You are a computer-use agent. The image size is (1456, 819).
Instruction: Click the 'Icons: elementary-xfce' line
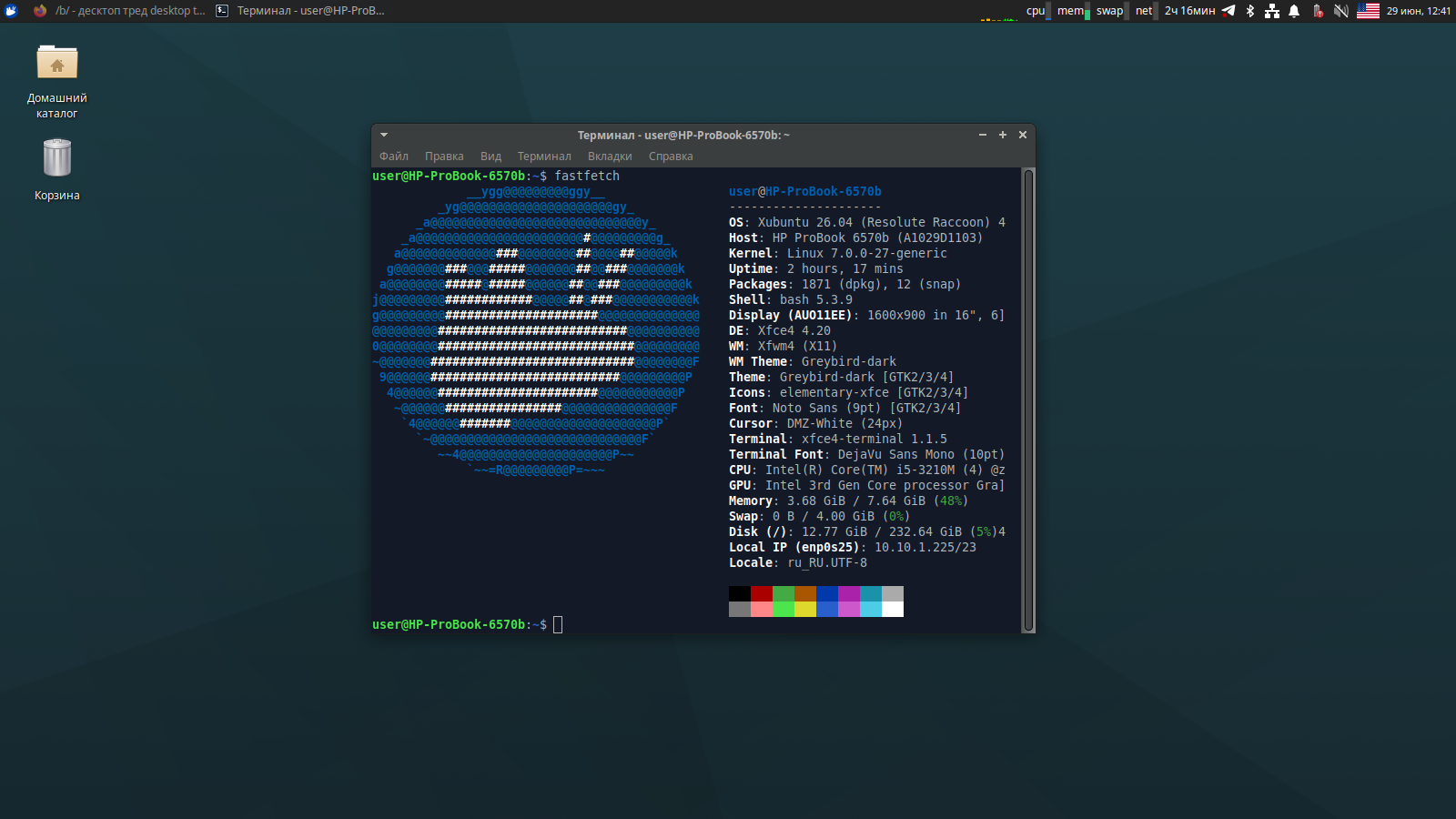pos(849,393)
